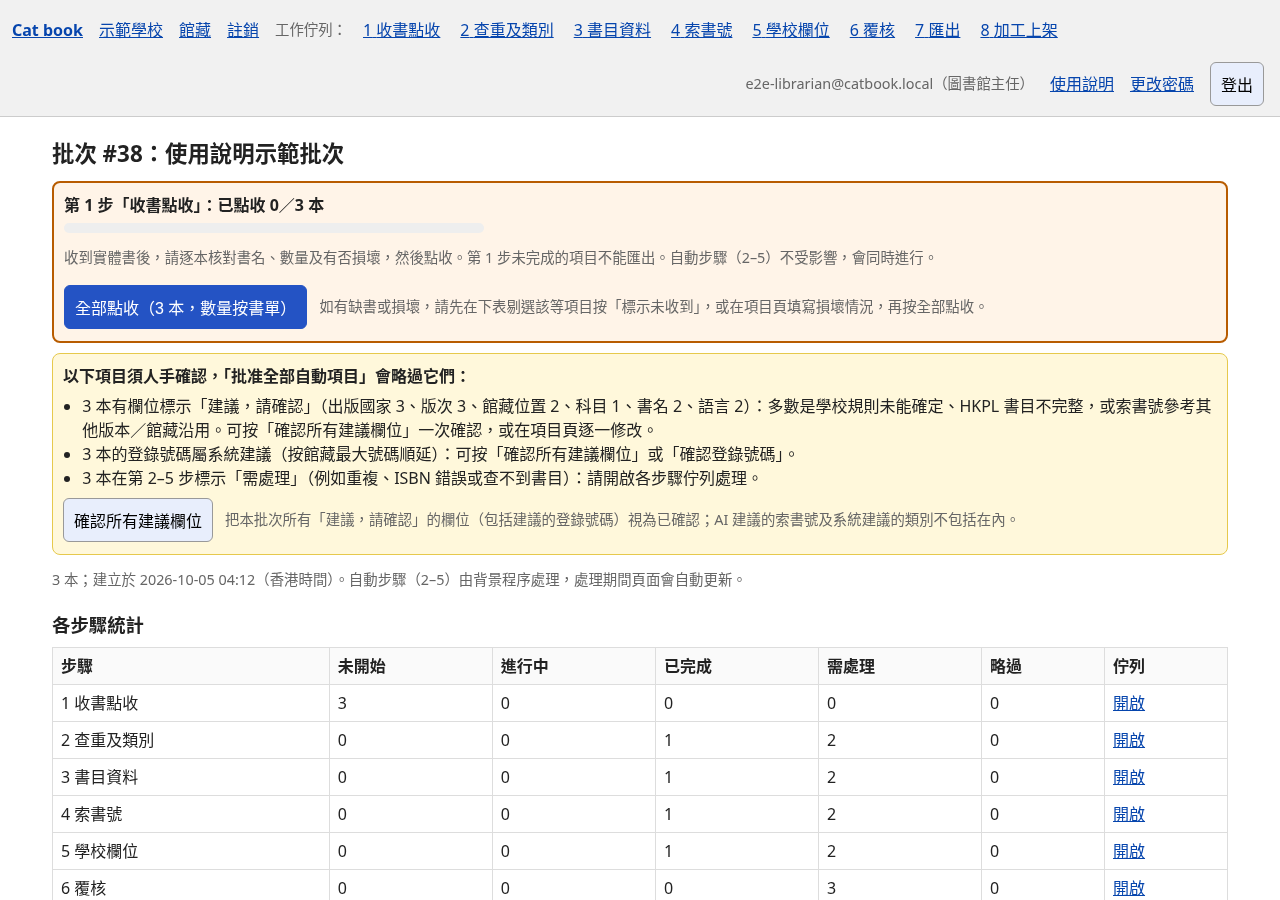Open the 更改密碼 link

[x=1162, y=84]
